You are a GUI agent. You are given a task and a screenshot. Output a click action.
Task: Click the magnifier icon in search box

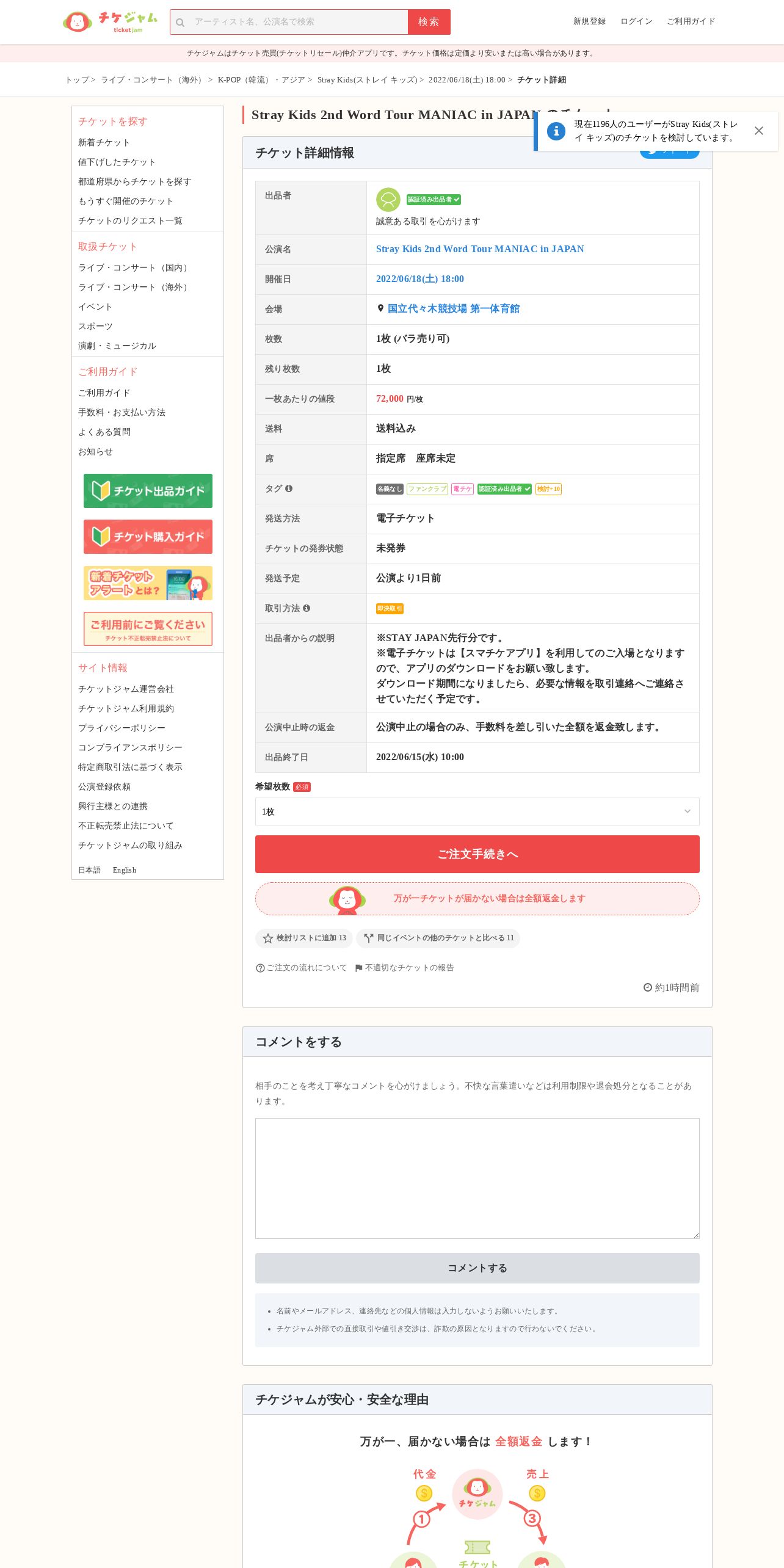[x=180, y=23]
